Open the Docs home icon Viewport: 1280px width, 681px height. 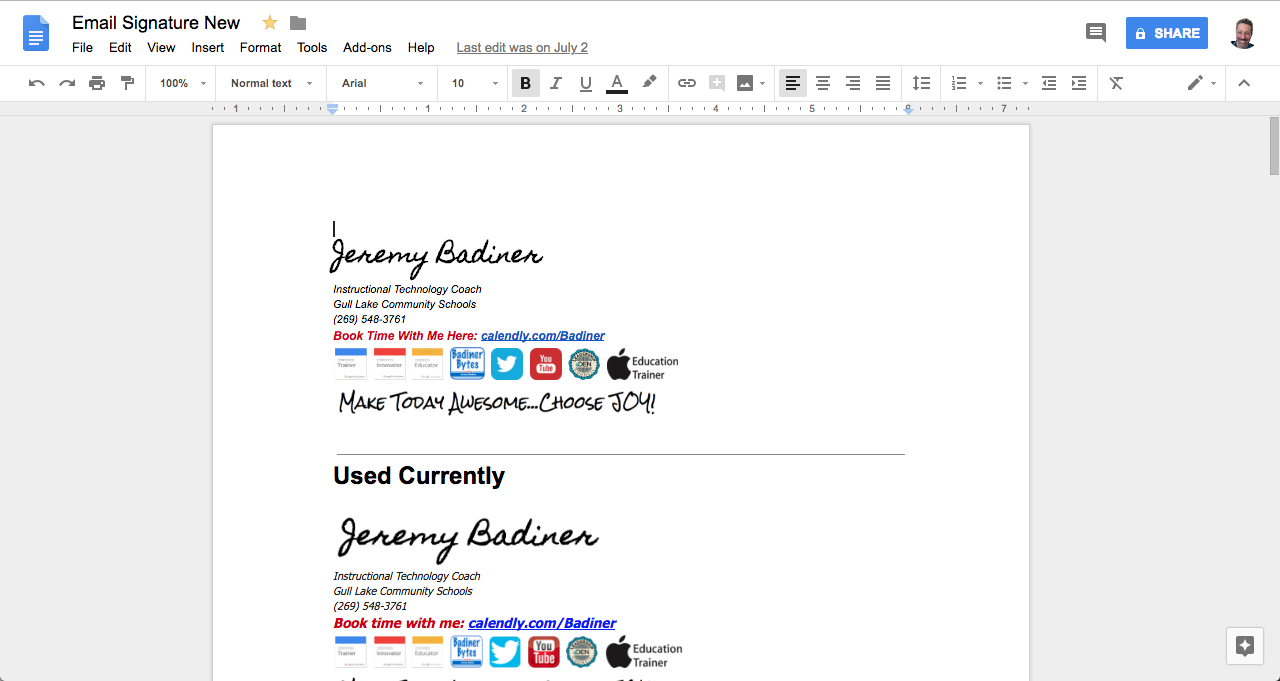(36, 33)
